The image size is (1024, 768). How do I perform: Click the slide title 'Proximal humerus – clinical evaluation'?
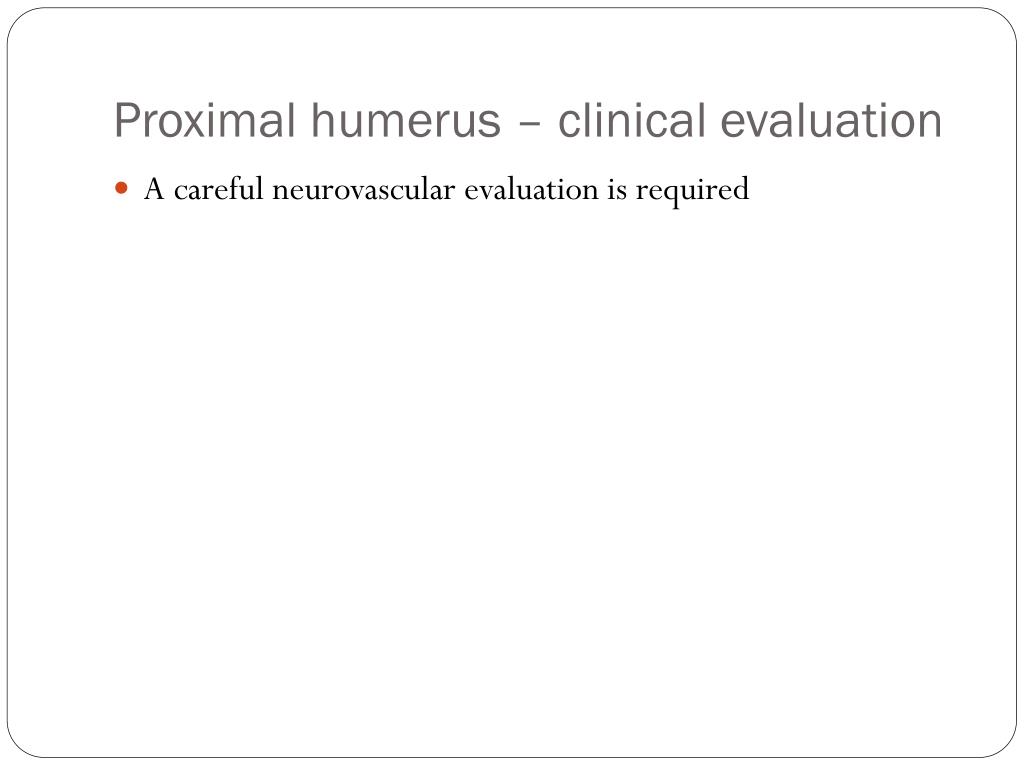[528, 121]
